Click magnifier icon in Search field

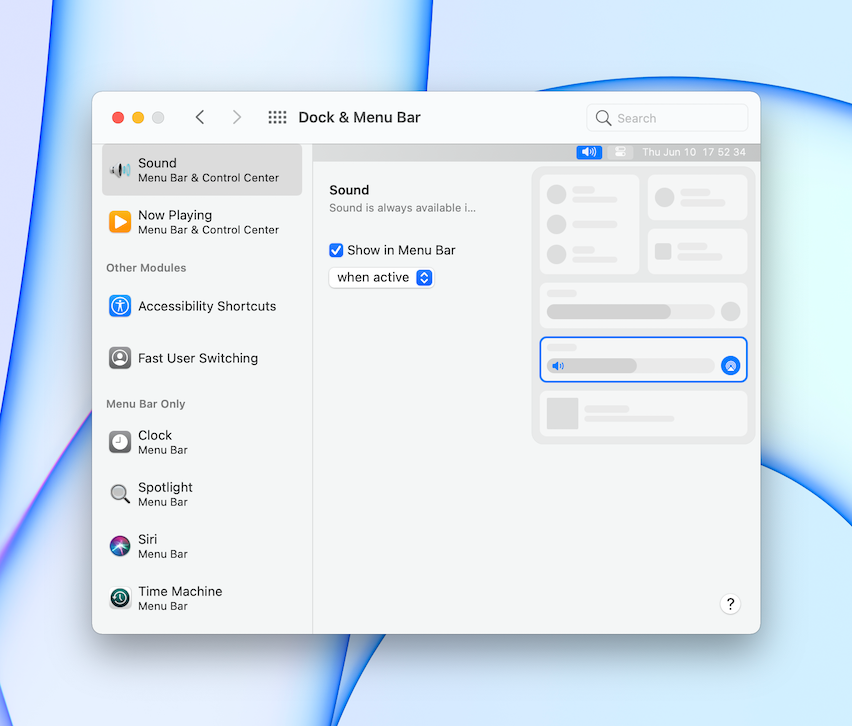pos(603,118)
